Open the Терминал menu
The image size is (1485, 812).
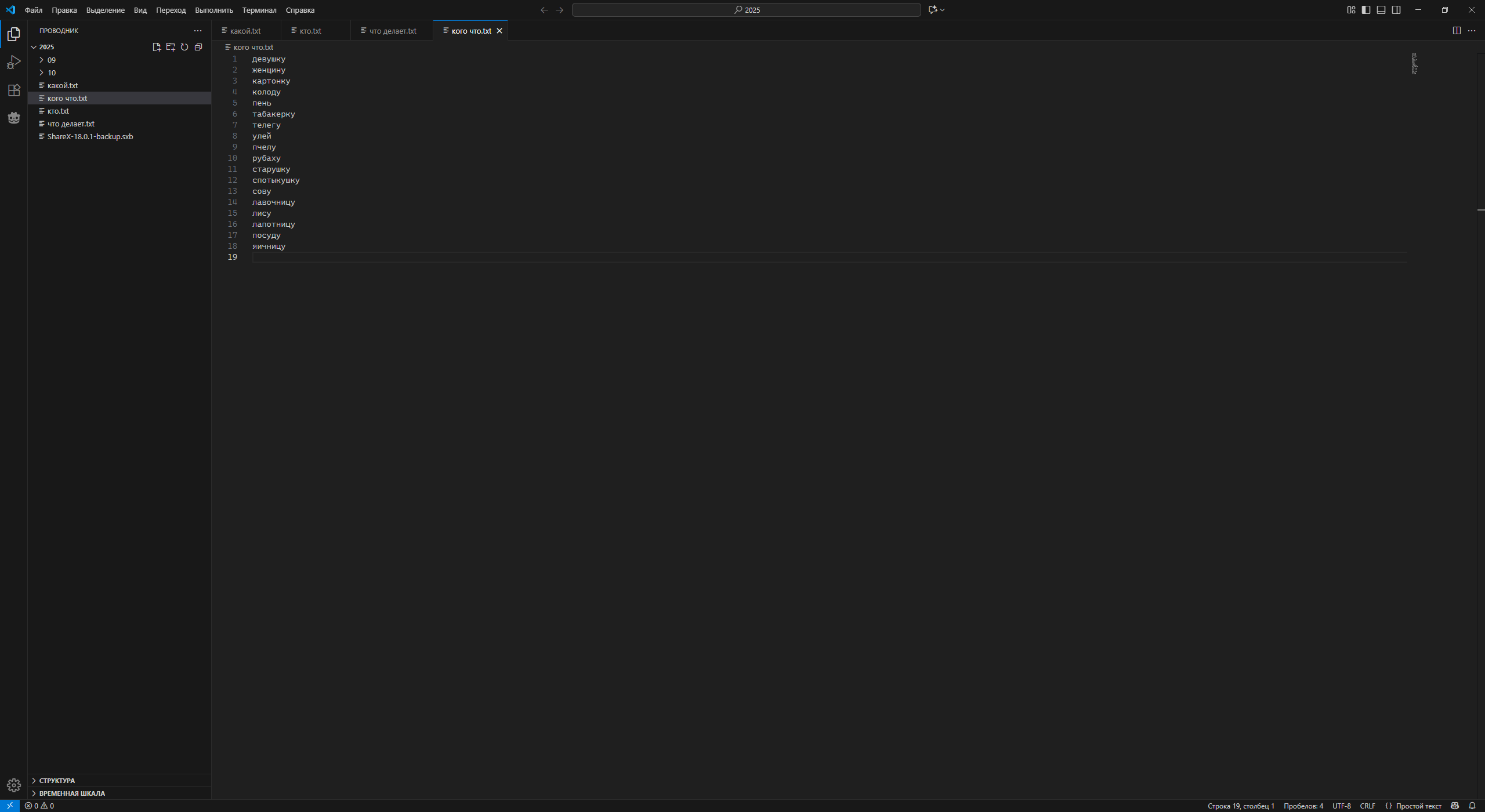click(259, 10)
